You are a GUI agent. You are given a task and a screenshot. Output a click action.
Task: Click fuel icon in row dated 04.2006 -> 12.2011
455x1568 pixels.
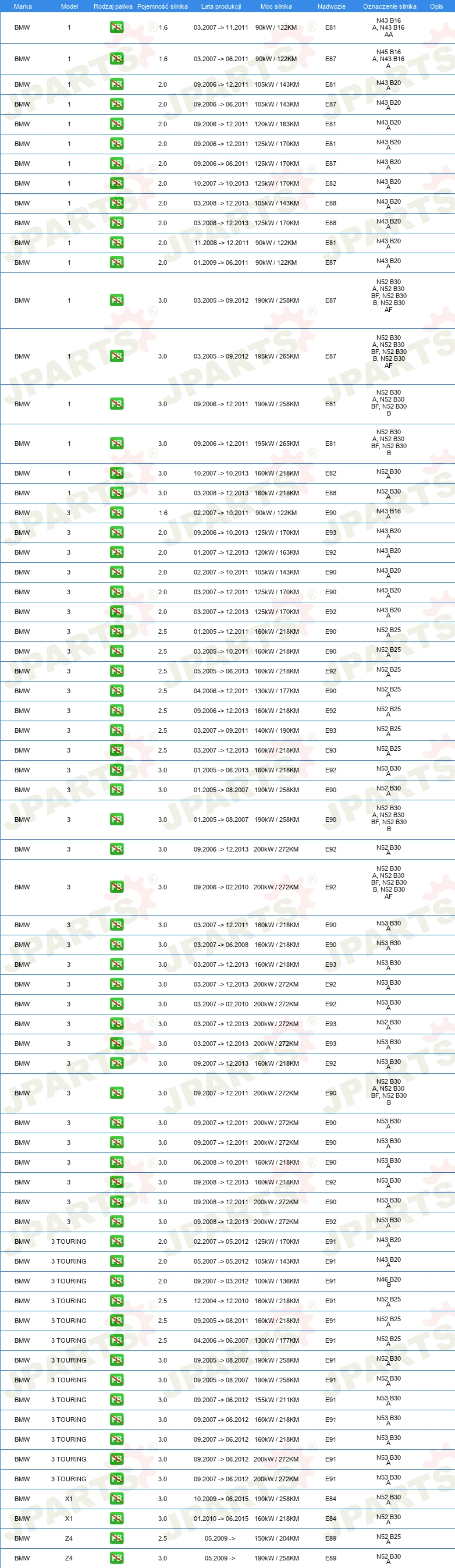pos(116,691)
